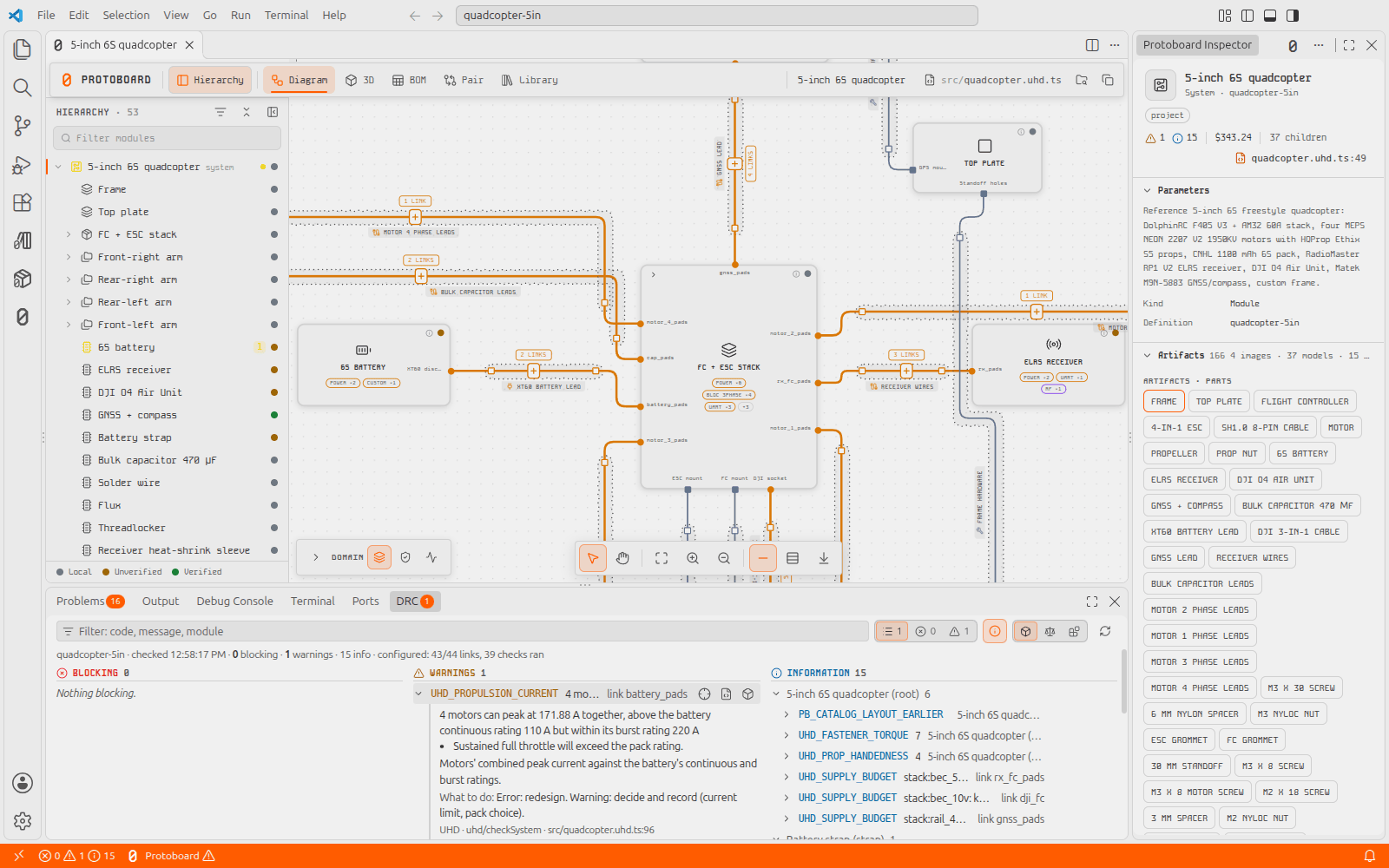Image resolution: width=1389 pixels, height=868 pixels.
Task: Click the balance scale icon in DRC toolbar
Action: click(1050, 631)
